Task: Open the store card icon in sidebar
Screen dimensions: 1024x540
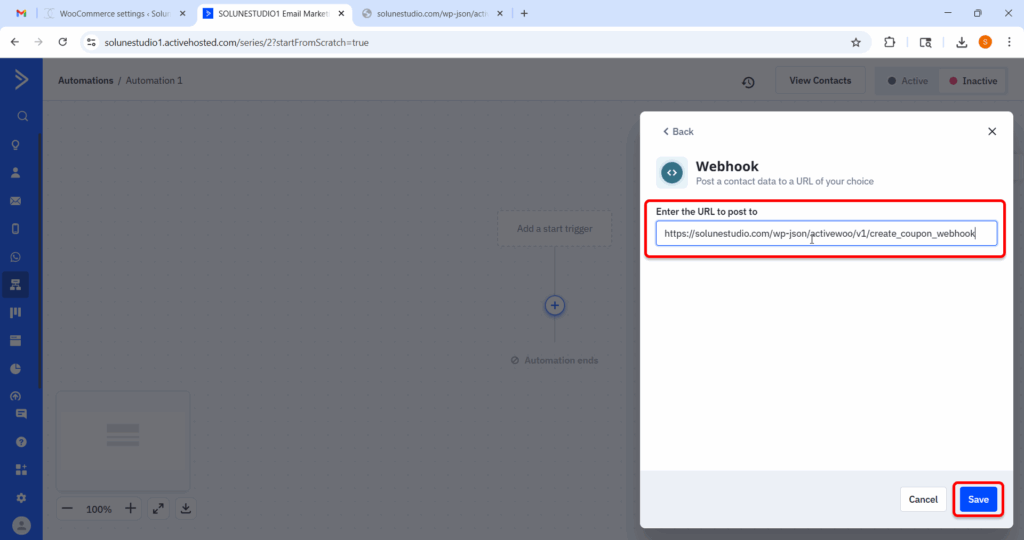Action: coord(16,341)
